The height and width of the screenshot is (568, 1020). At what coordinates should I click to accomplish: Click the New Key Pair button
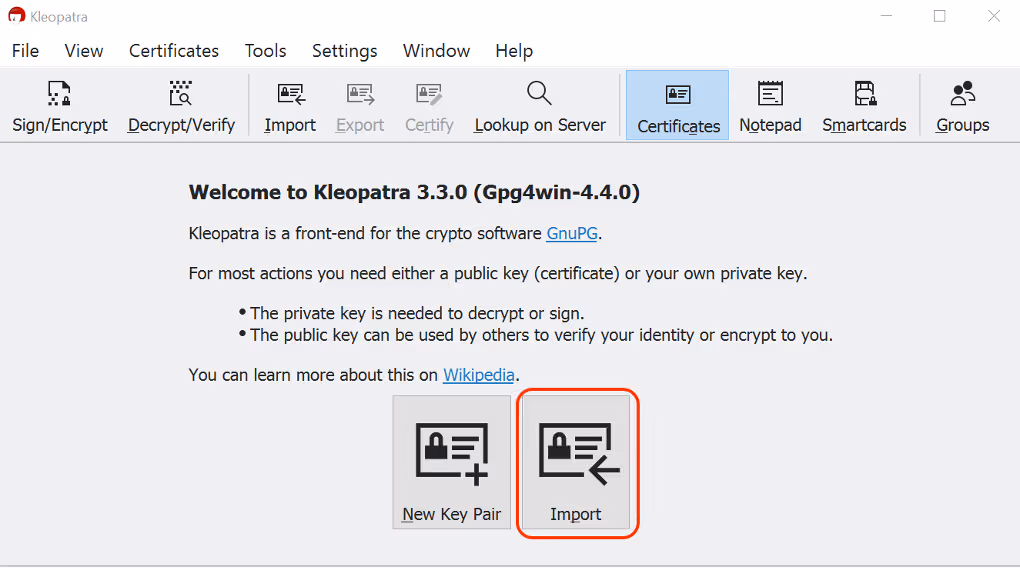[451, 463]
